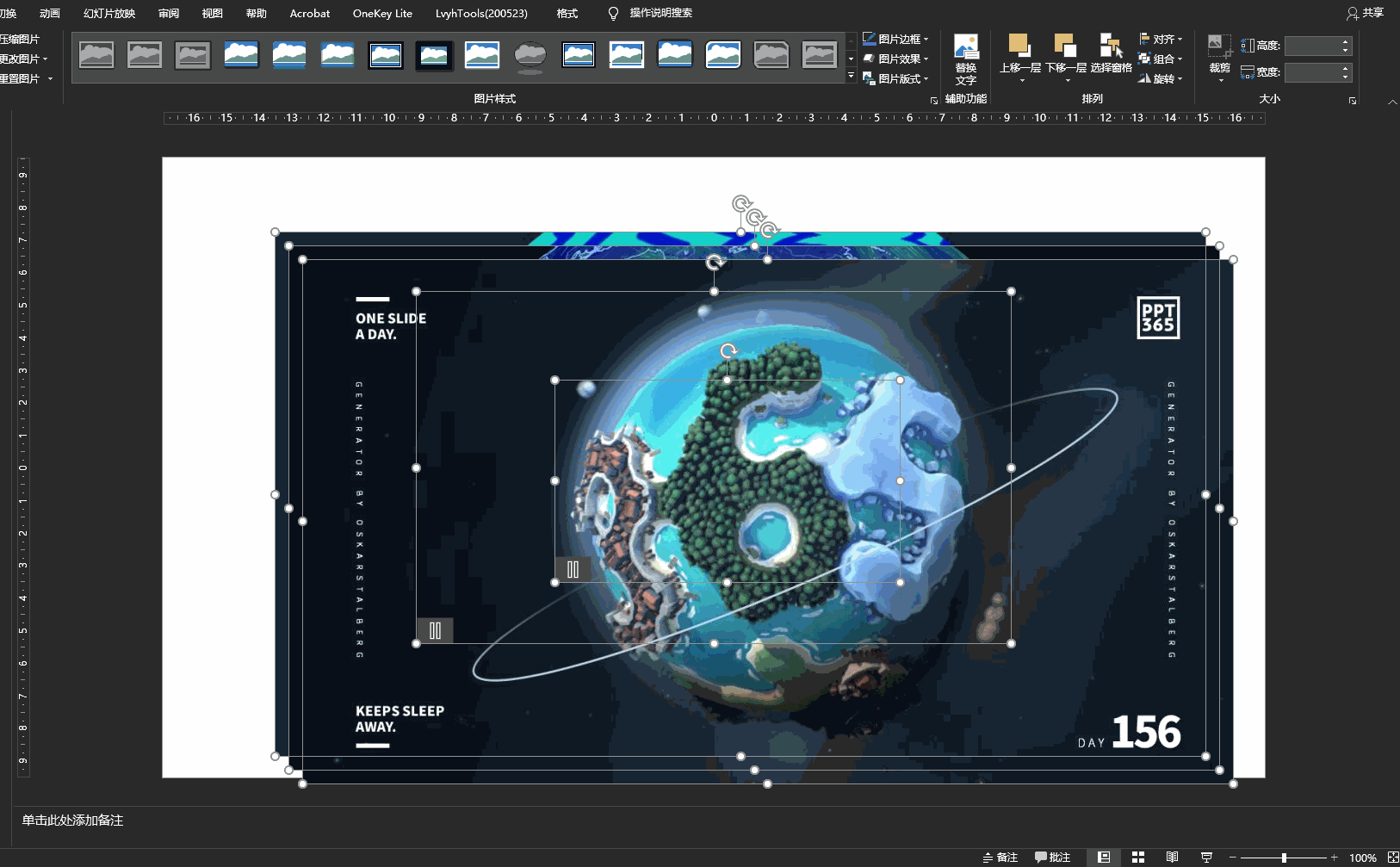Open the 对齐 align dropdown
The width and height of the screenshot is (1400, 867).
(x=1160, y=39)
